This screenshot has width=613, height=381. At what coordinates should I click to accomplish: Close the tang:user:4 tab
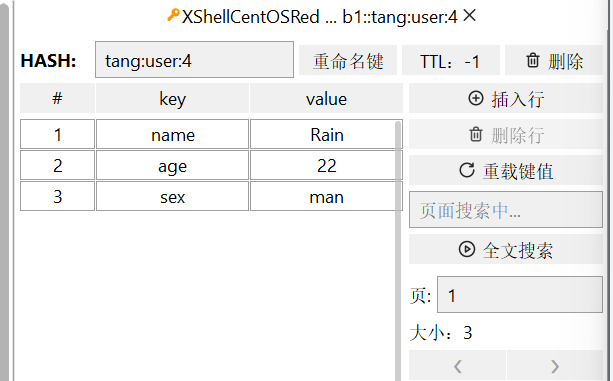coord(469,16)
